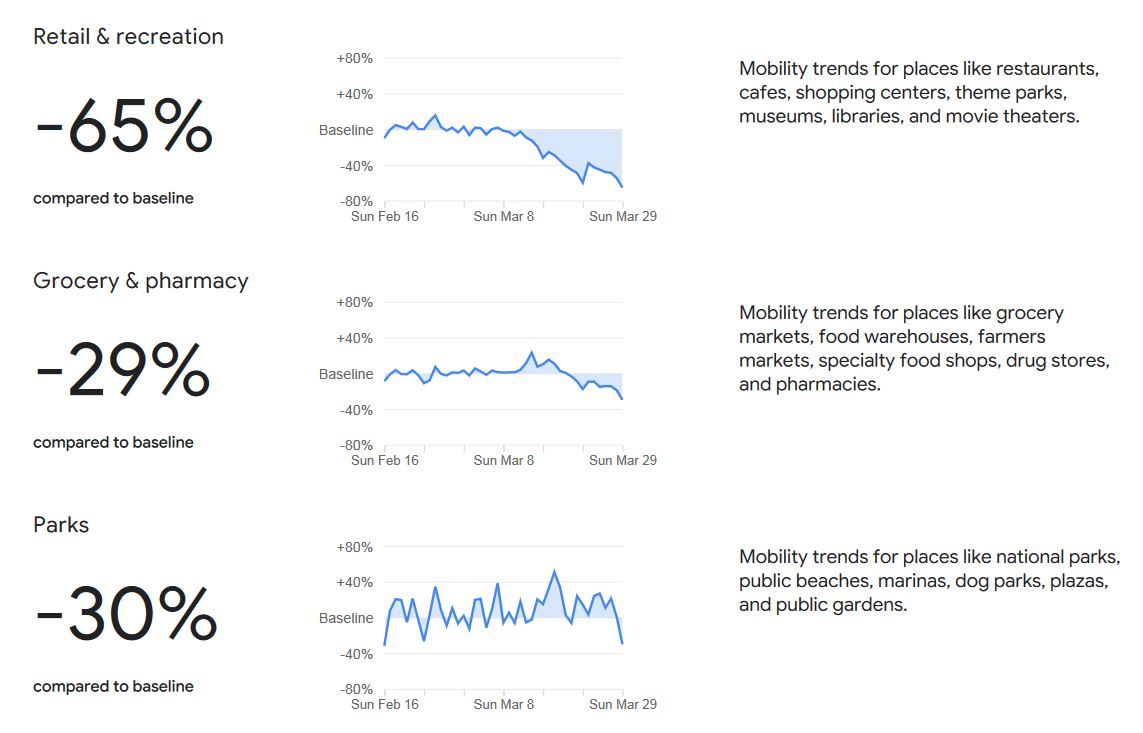Click the parks chart's -40% axis label
Image resolution: width=1143 pixels, height=733 pixels.
tap(356, 654)
